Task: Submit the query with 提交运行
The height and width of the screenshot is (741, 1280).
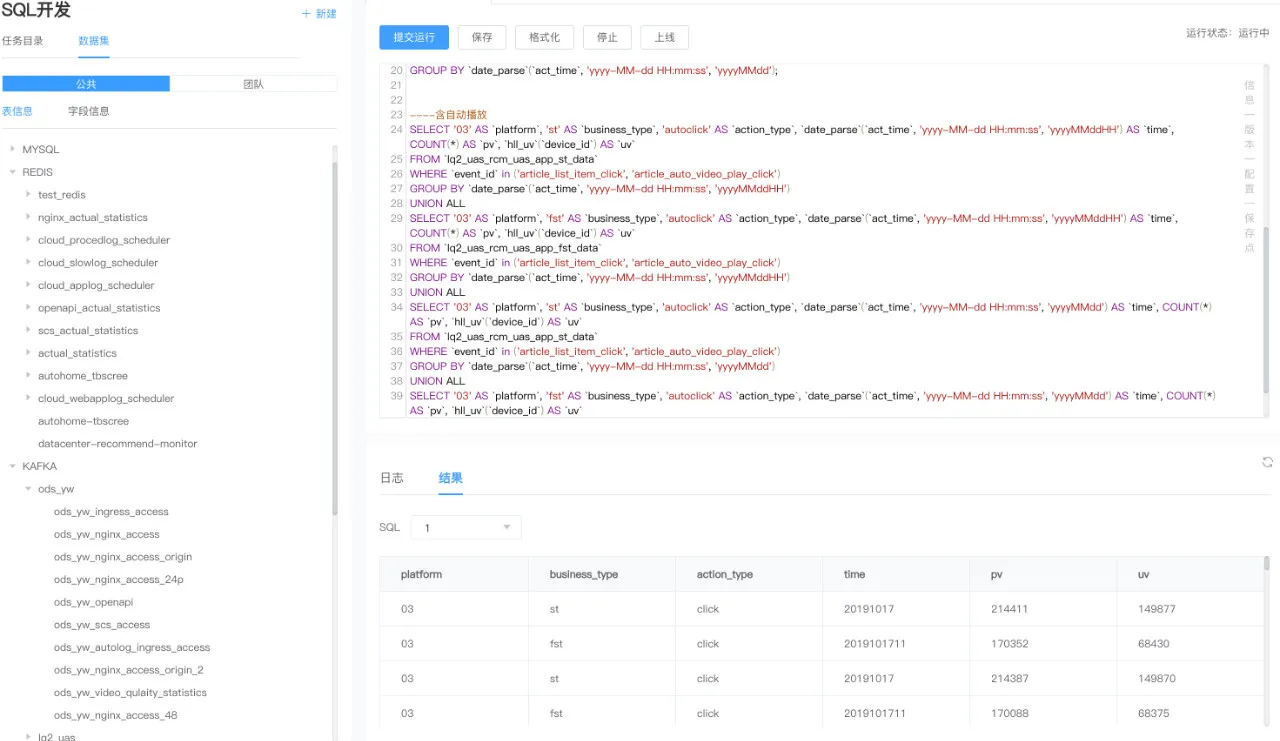Action: tap(414, 37)
